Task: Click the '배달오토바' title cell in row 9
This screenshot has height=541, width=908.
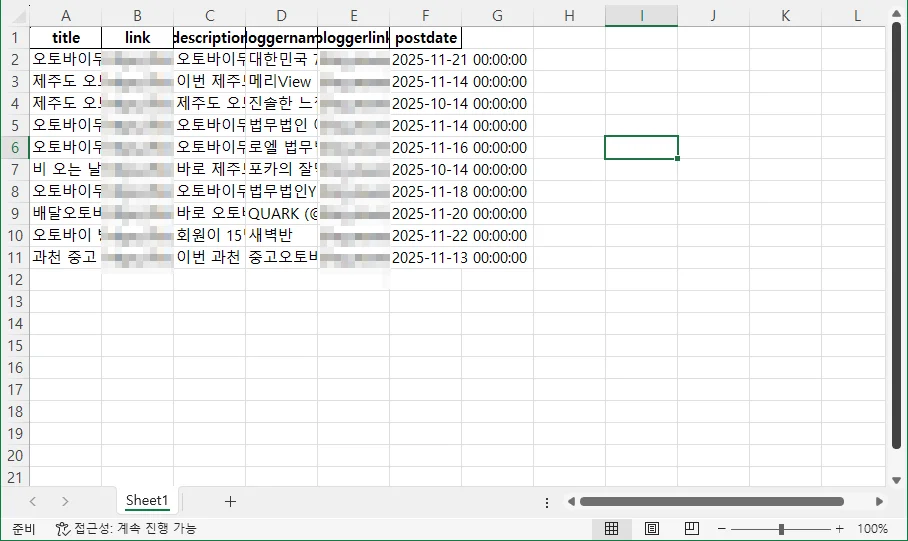Action: 65,214
